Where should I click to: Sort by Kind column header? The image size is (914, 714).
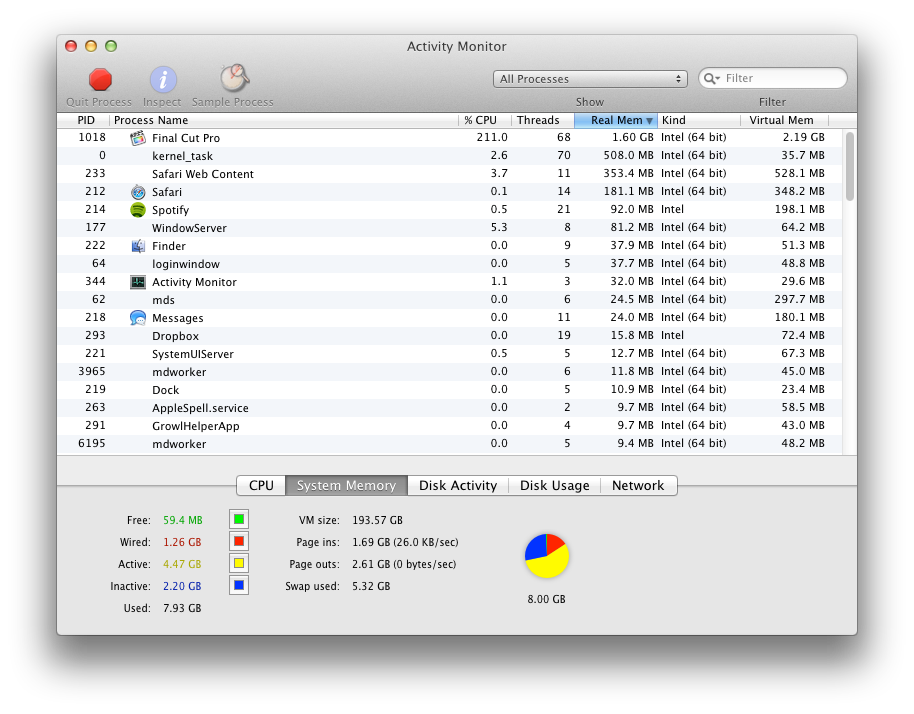(699, 120)
